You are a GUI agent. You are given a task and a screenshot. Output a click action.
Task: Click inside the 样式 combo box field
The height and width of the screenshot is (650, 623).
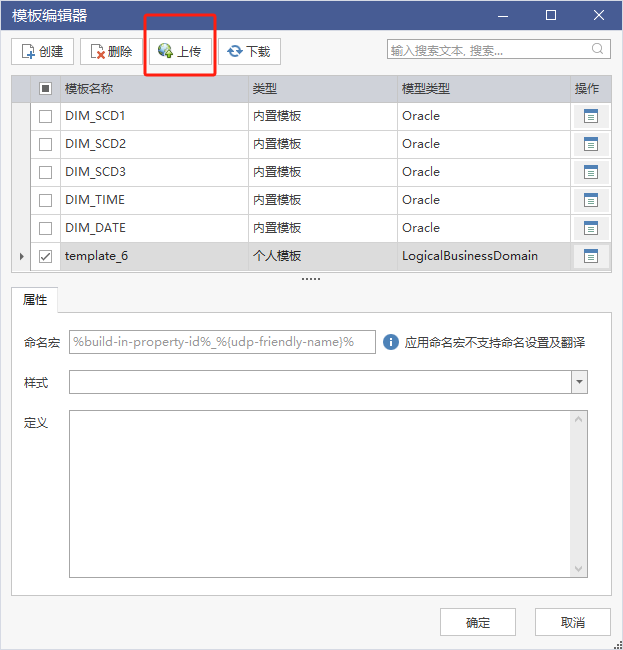[320, 382]
